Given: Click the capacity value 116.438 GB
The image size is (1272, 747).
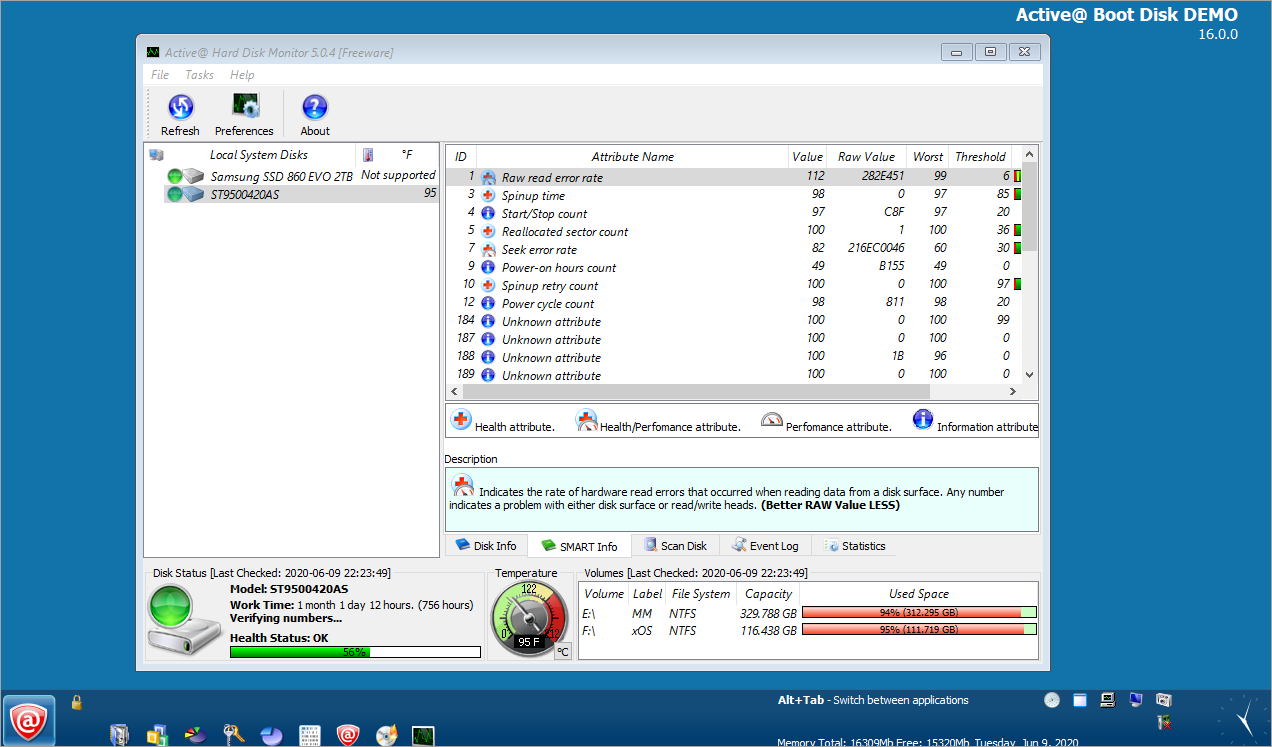Looking at the screenshot, I should point(768,631).
